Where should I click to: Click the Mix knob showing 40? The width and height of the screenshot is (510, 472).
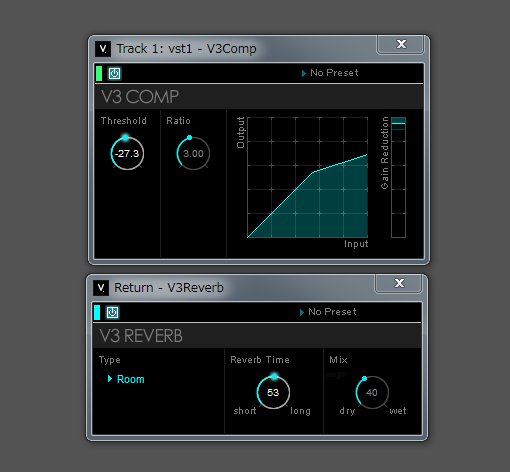point(372,392)
